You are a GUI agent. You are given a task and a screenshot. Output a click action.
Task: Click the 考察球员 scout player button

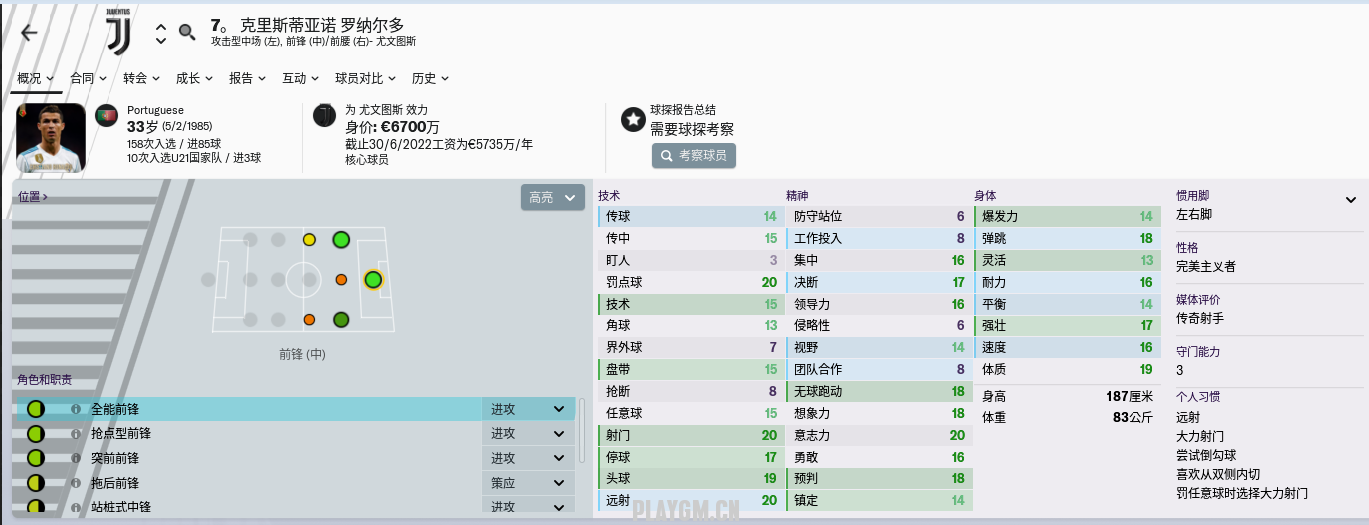(694, 155)
